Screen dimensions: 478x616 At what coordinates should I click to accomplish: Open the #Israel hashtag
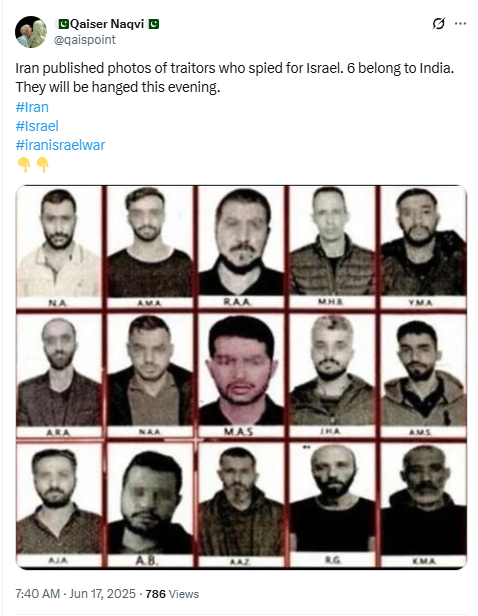(37, 126)
